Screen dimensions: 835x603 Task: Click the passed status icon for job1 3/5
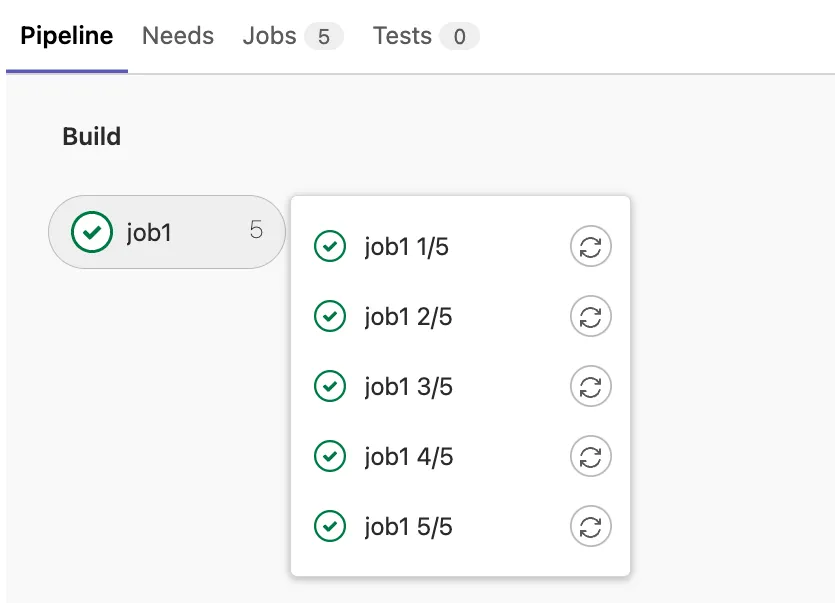point(330,386)
